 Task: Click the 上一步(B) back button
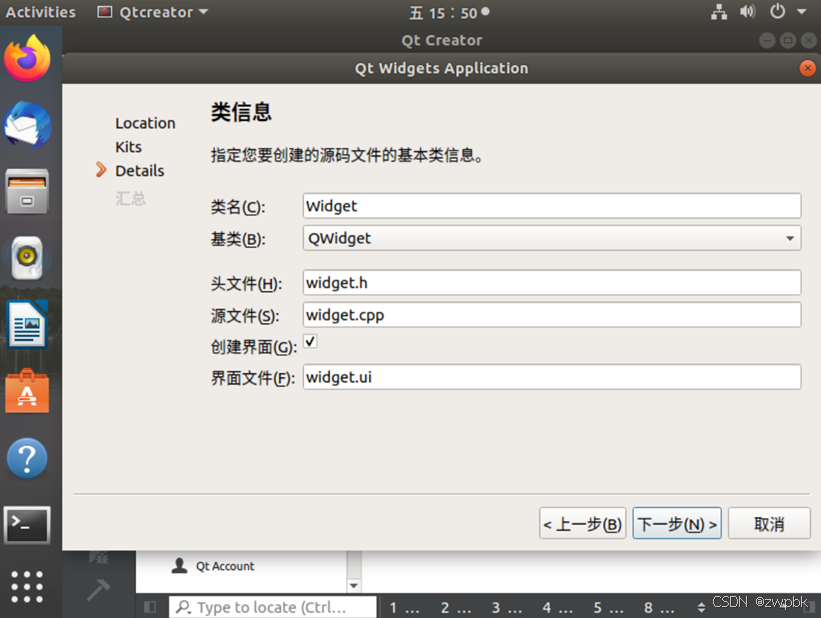point(582,523)
